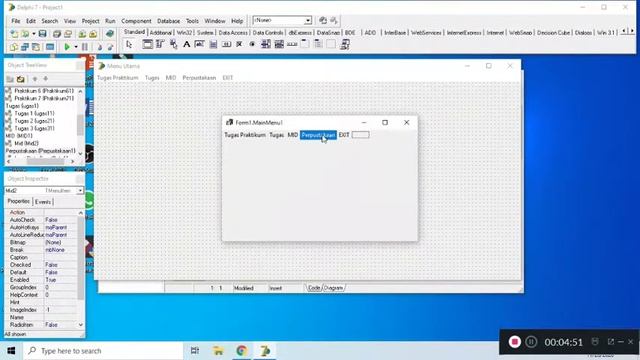Select the CheckBox component in palette
The image size is (640, 360).
pos(239,44)
